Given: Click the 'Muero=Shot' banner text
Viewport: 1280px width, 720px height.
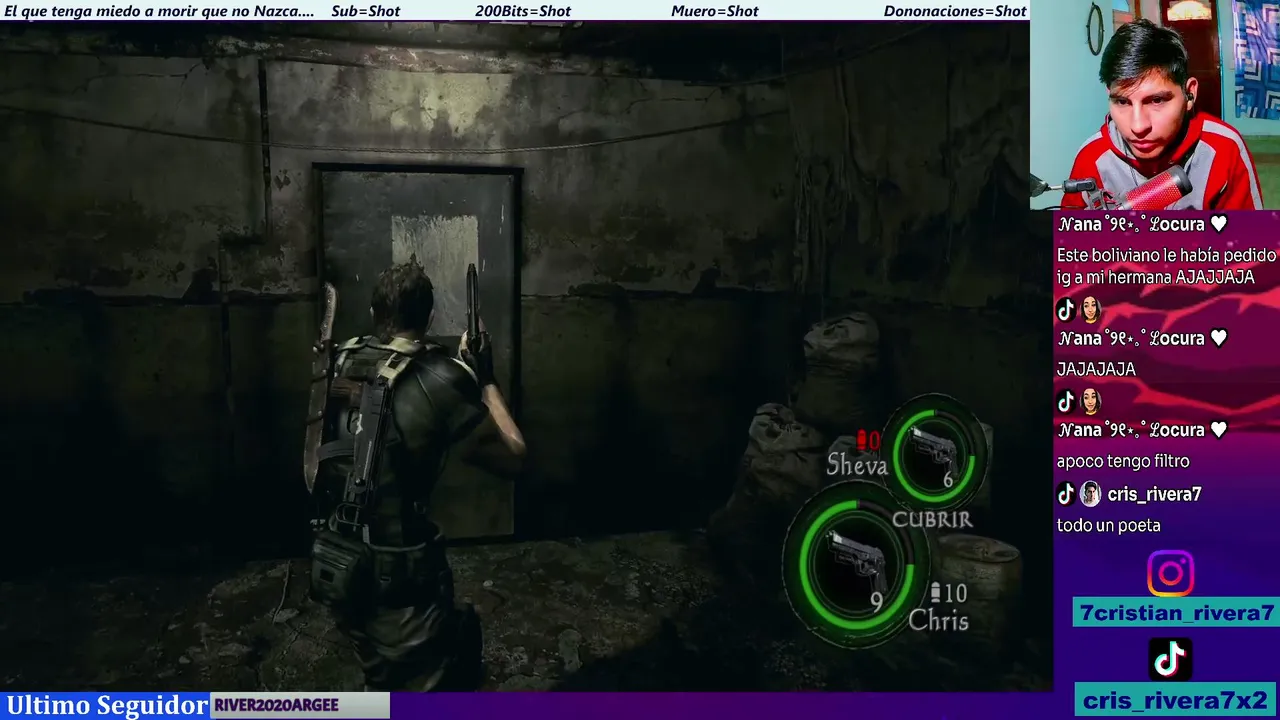Looking at the screenshot, I should click(x=715, y=11).
